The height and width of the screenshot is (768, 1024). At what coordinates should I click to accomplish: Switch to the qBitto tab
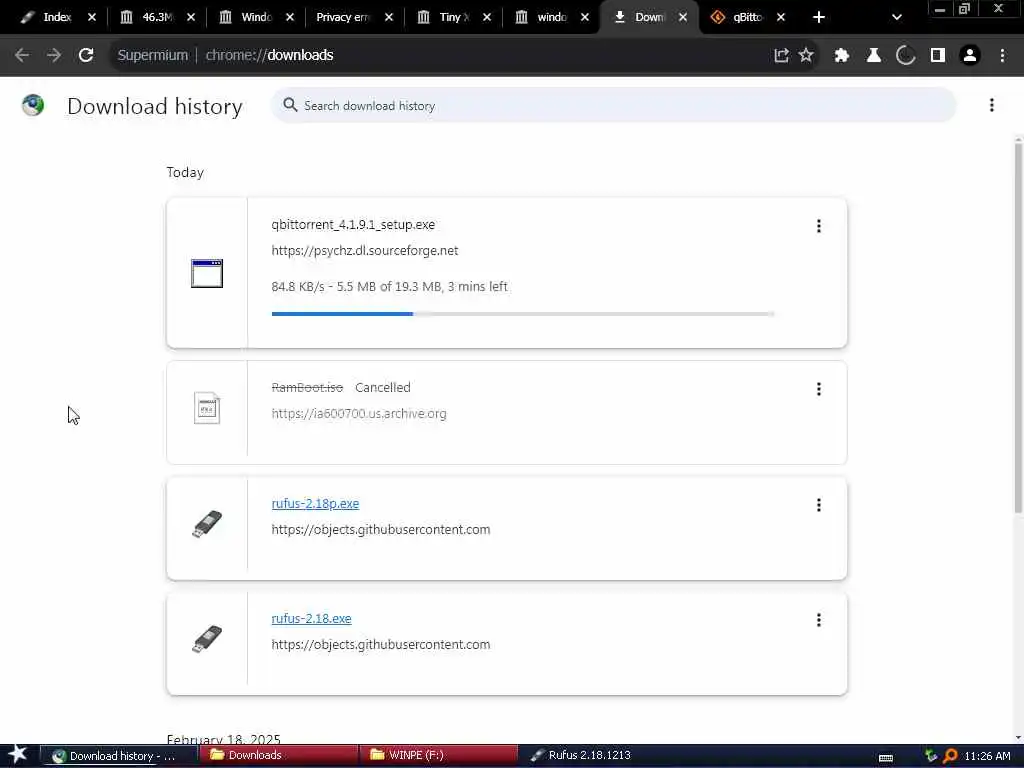tap(747, 18)
